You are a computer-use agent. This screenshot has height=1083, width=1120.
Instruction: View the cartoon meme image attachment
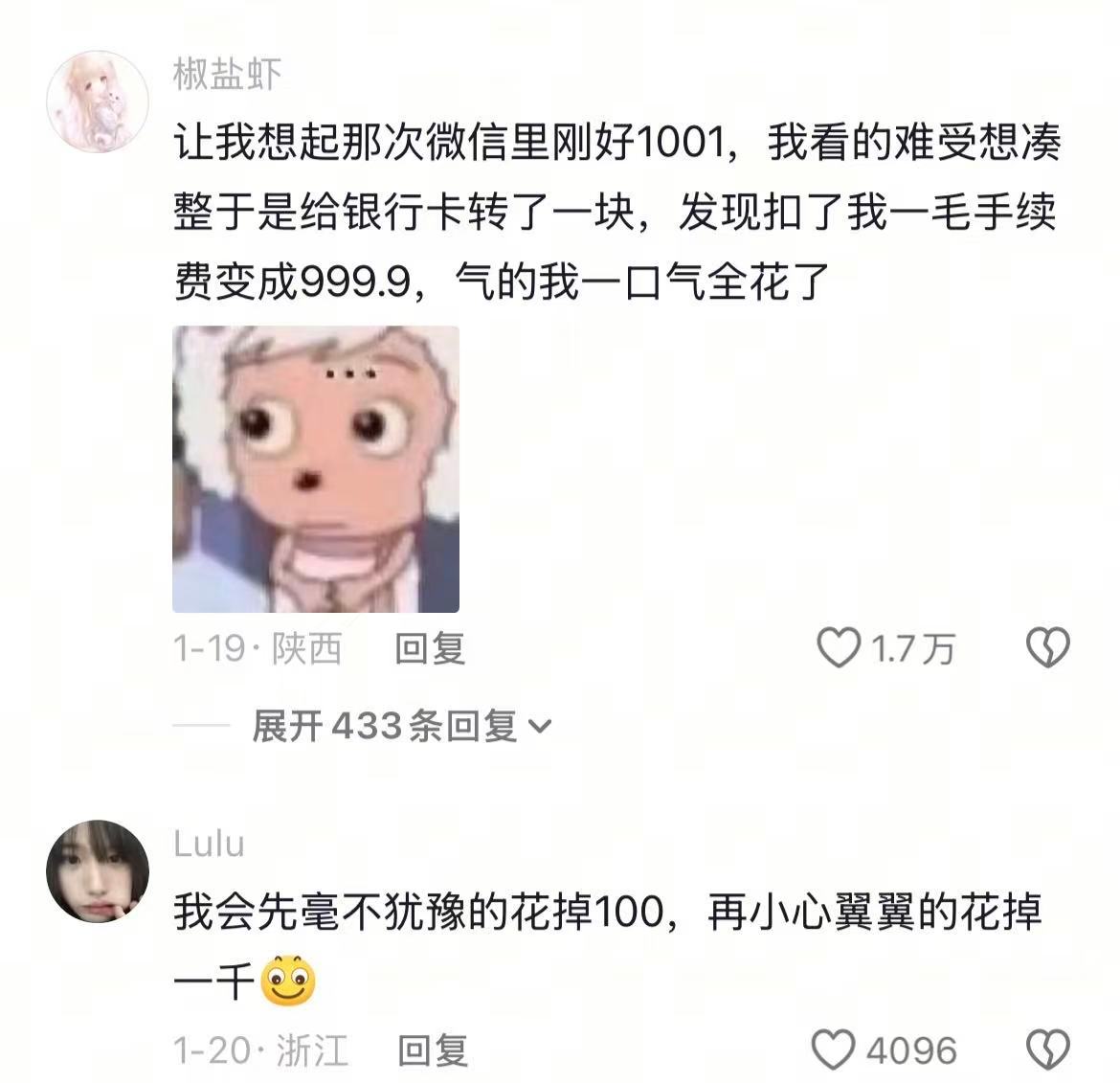click(316, 468)
